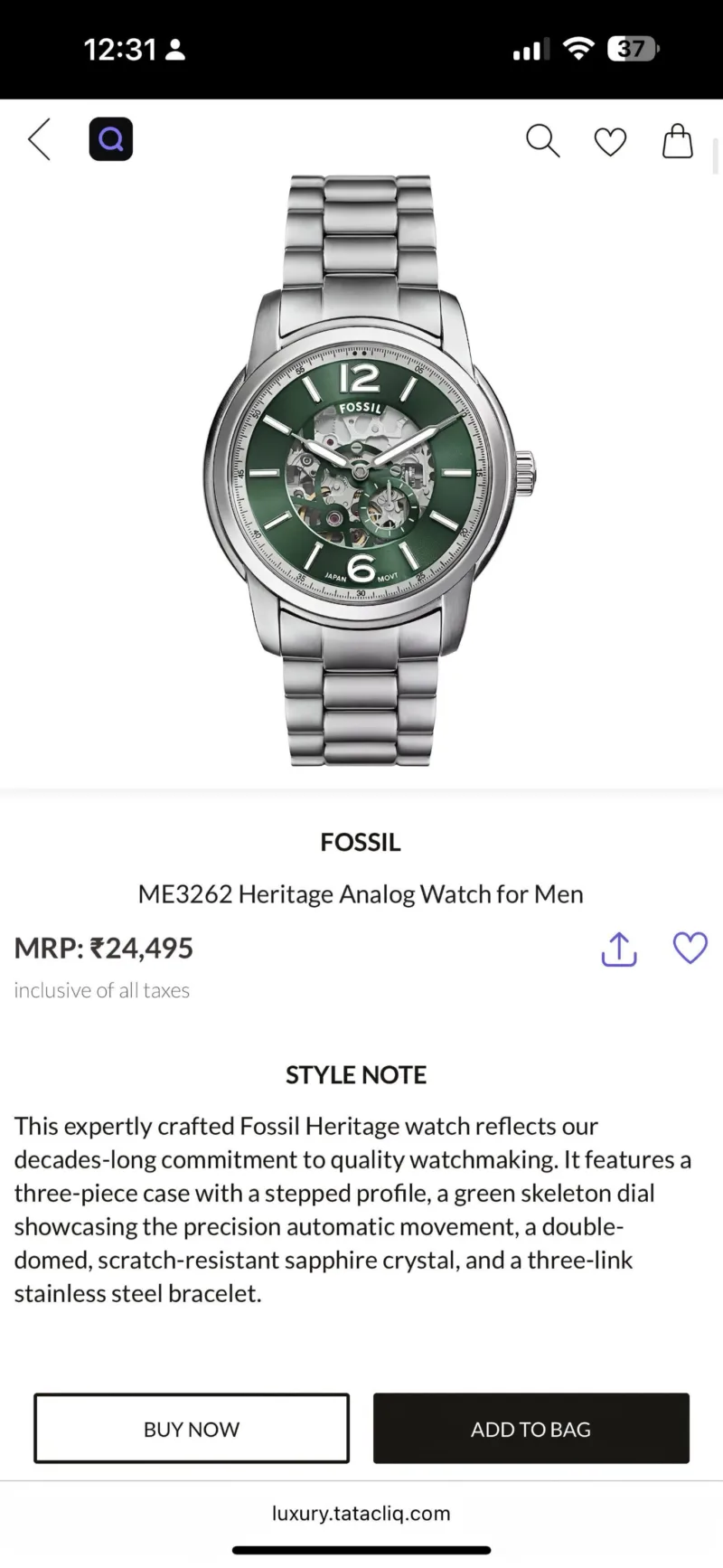Open the luxury.tatacliq.com link
Viewport: 723px width, 1568px height.
pos(361,1513)
